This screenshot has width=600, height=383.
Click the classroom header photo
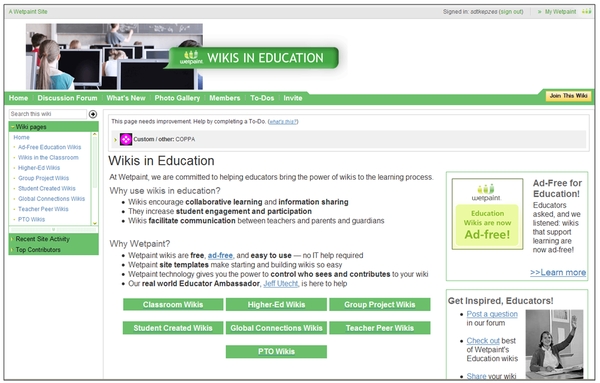(114, 57)
